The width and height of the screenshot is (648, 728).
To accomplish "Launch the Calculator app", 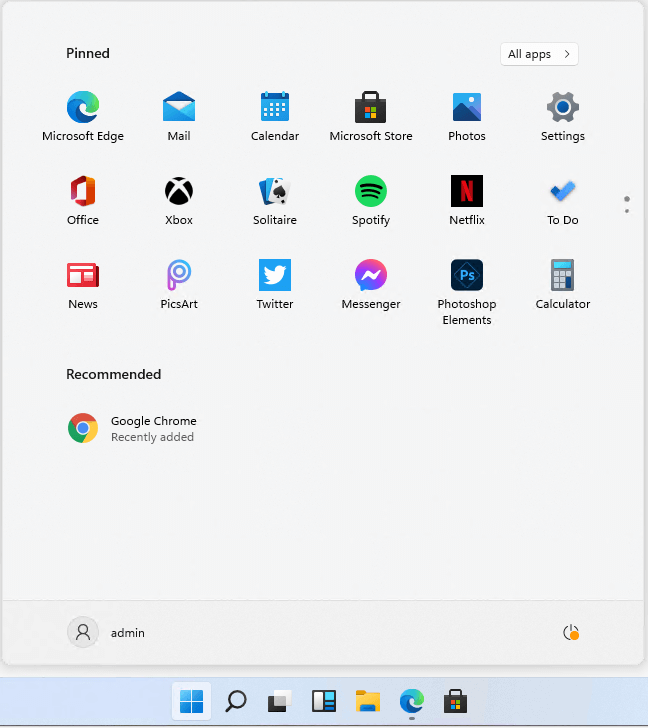I will tap(563, 284).
